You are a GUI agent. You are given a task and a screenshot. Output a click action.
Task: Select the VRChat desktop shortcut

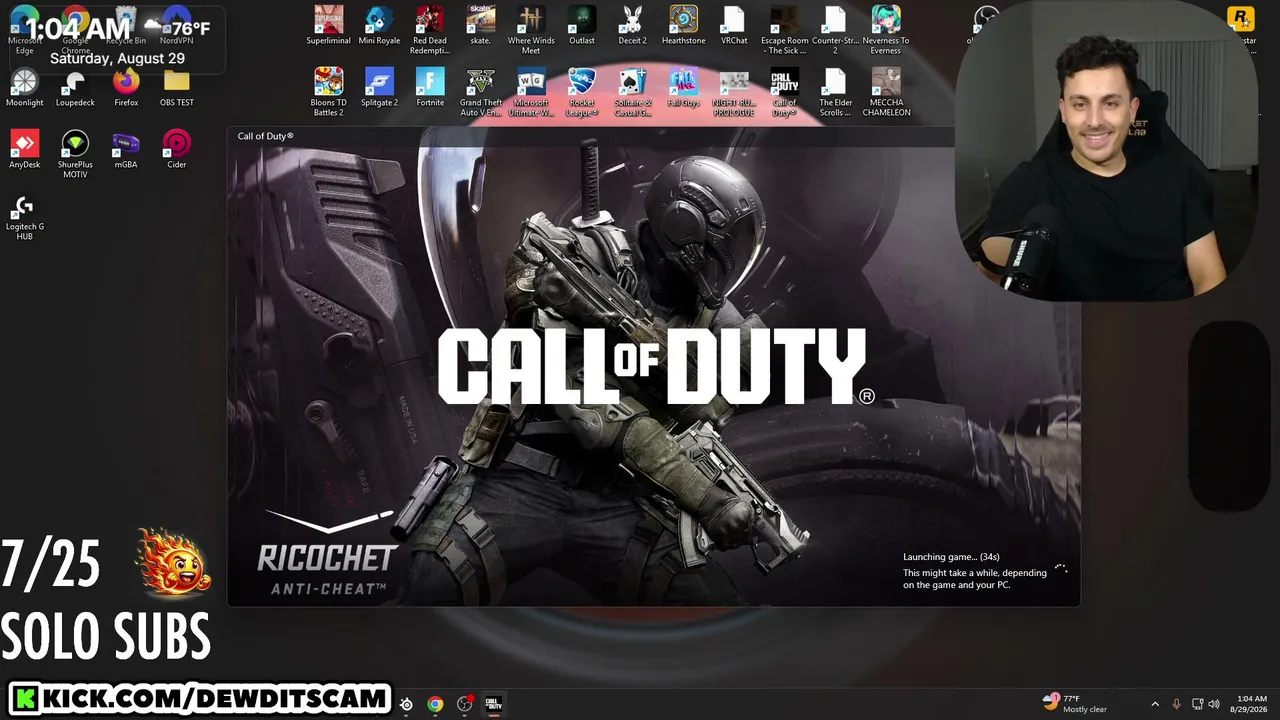click(x=734, y=26)
